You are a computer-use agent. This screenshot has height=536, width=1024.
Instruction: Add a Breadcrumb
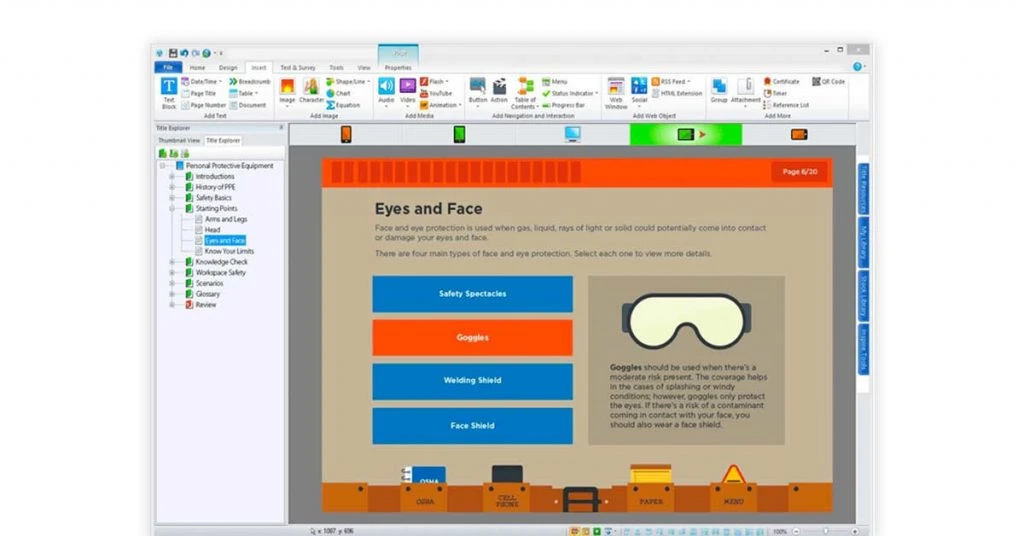pyautogui.click(x=249, y=82)
